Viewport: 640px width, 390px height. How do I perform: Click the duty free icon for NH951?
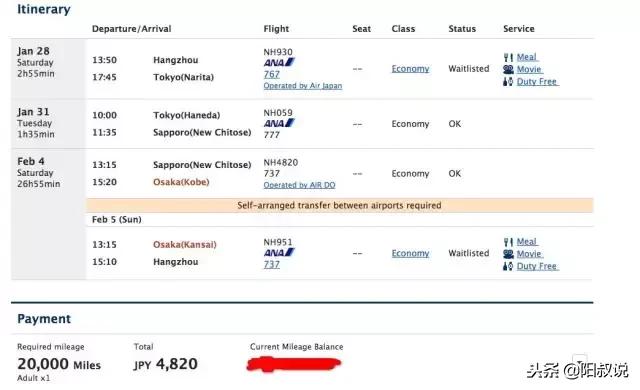(508, 266)
